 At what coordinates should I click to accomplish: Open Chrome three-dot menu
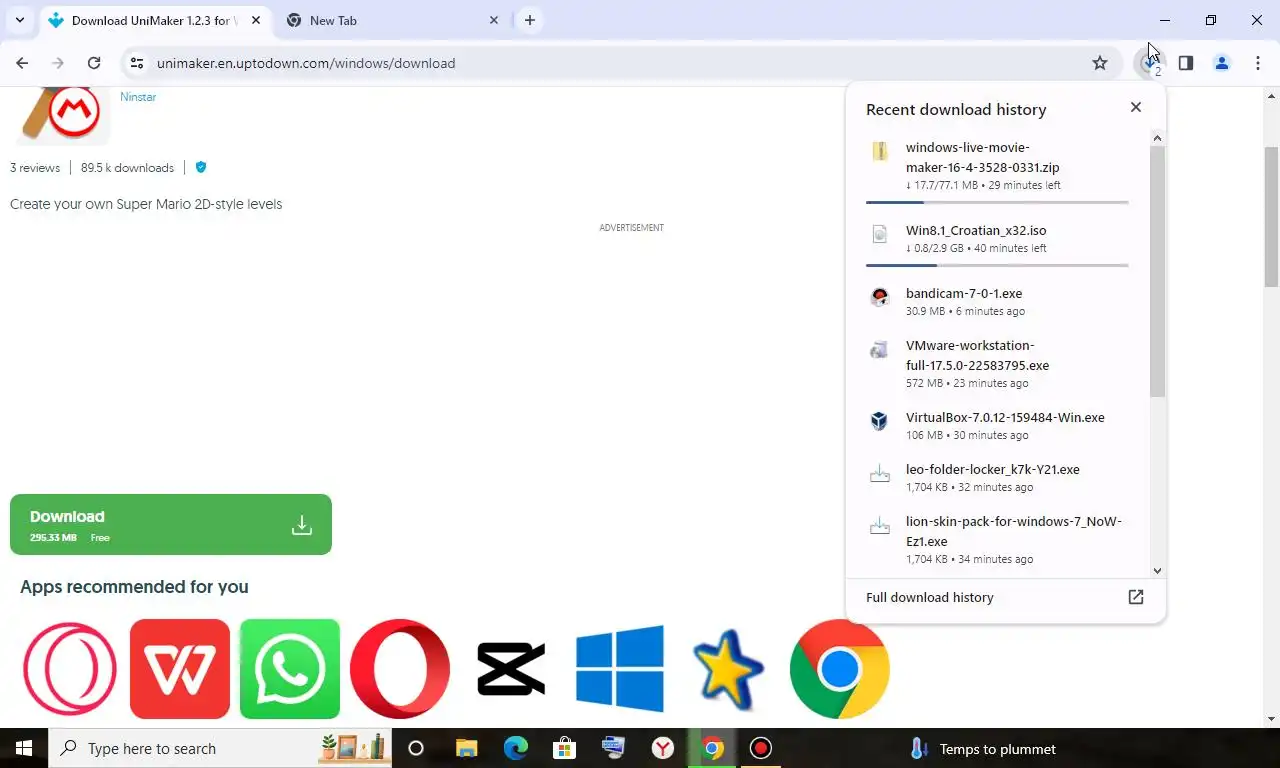click(x=1258, y=63)
